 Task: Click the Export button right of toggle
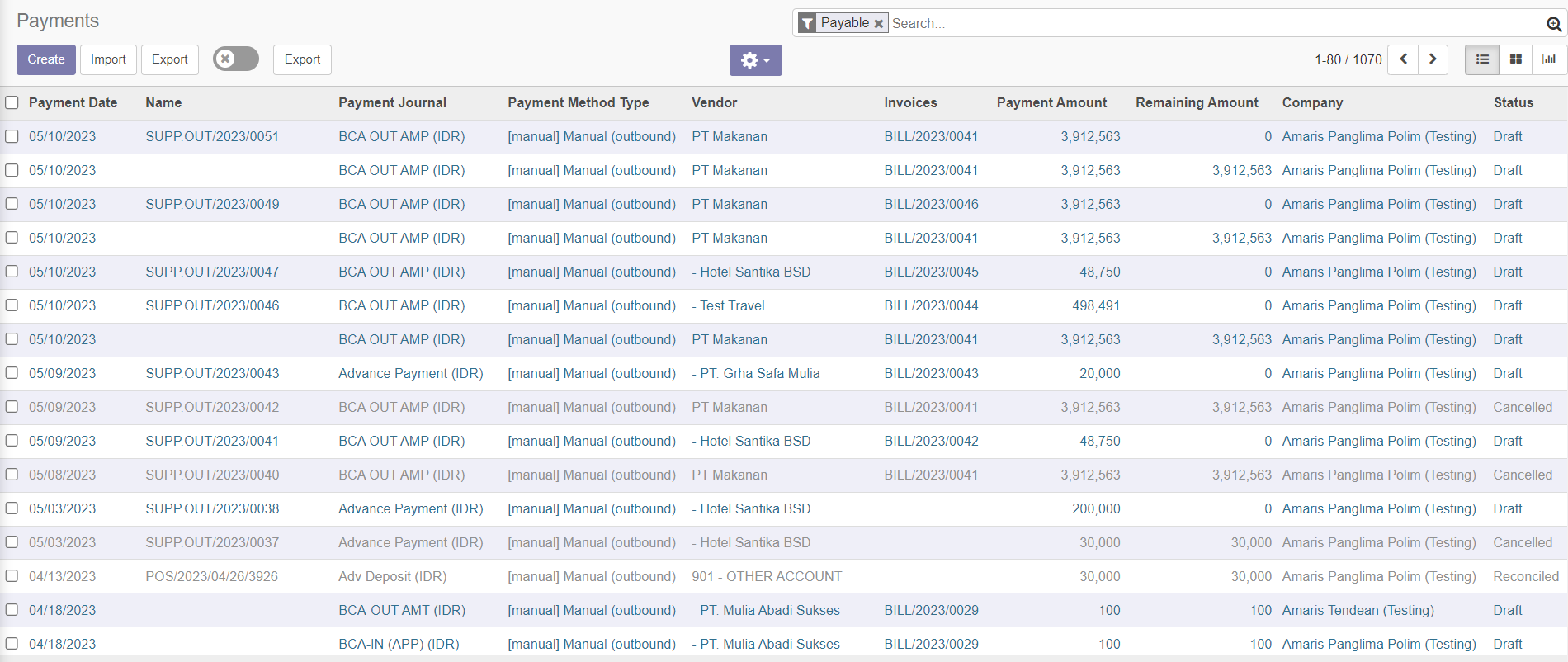click(x=302, y=59)
